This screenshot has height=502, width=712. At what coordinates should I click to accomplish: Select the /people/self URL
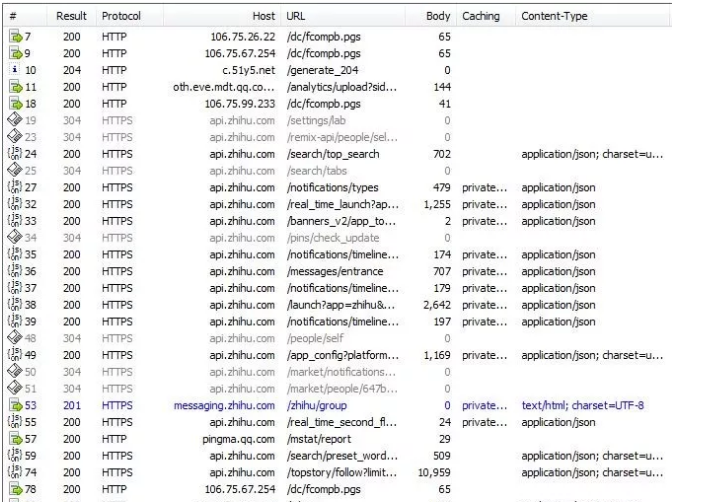click(x=315, y=338)
